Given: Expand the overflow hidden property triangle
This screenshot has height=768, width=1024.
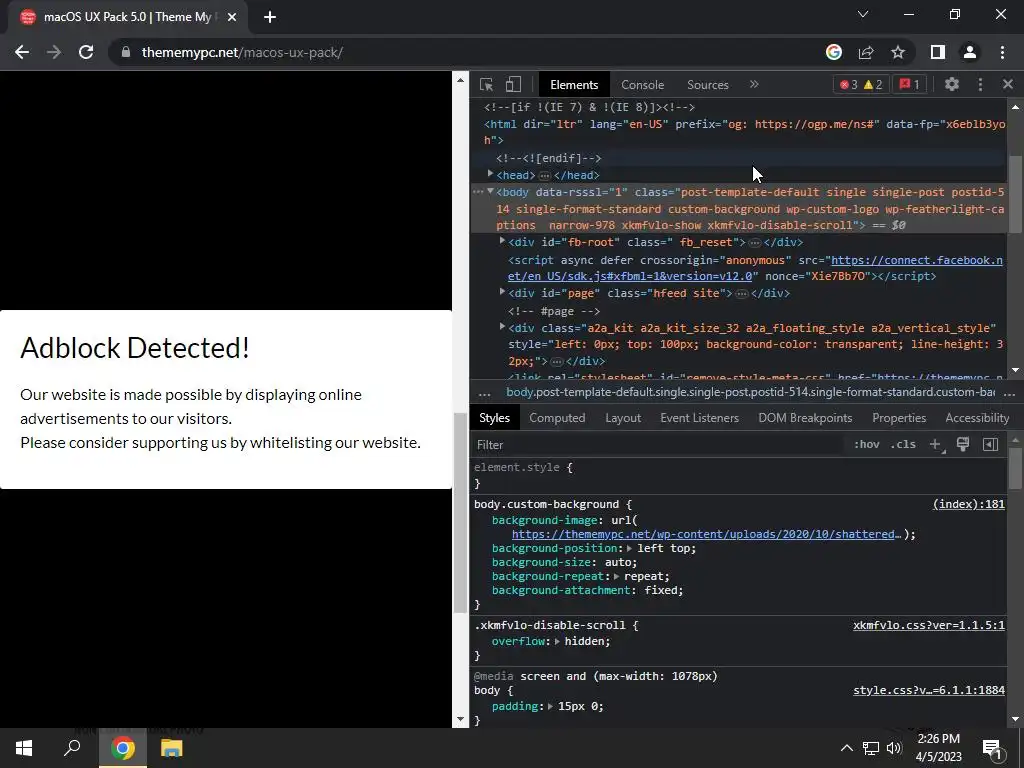Looking at the screenshot, I should pos(557,641).
